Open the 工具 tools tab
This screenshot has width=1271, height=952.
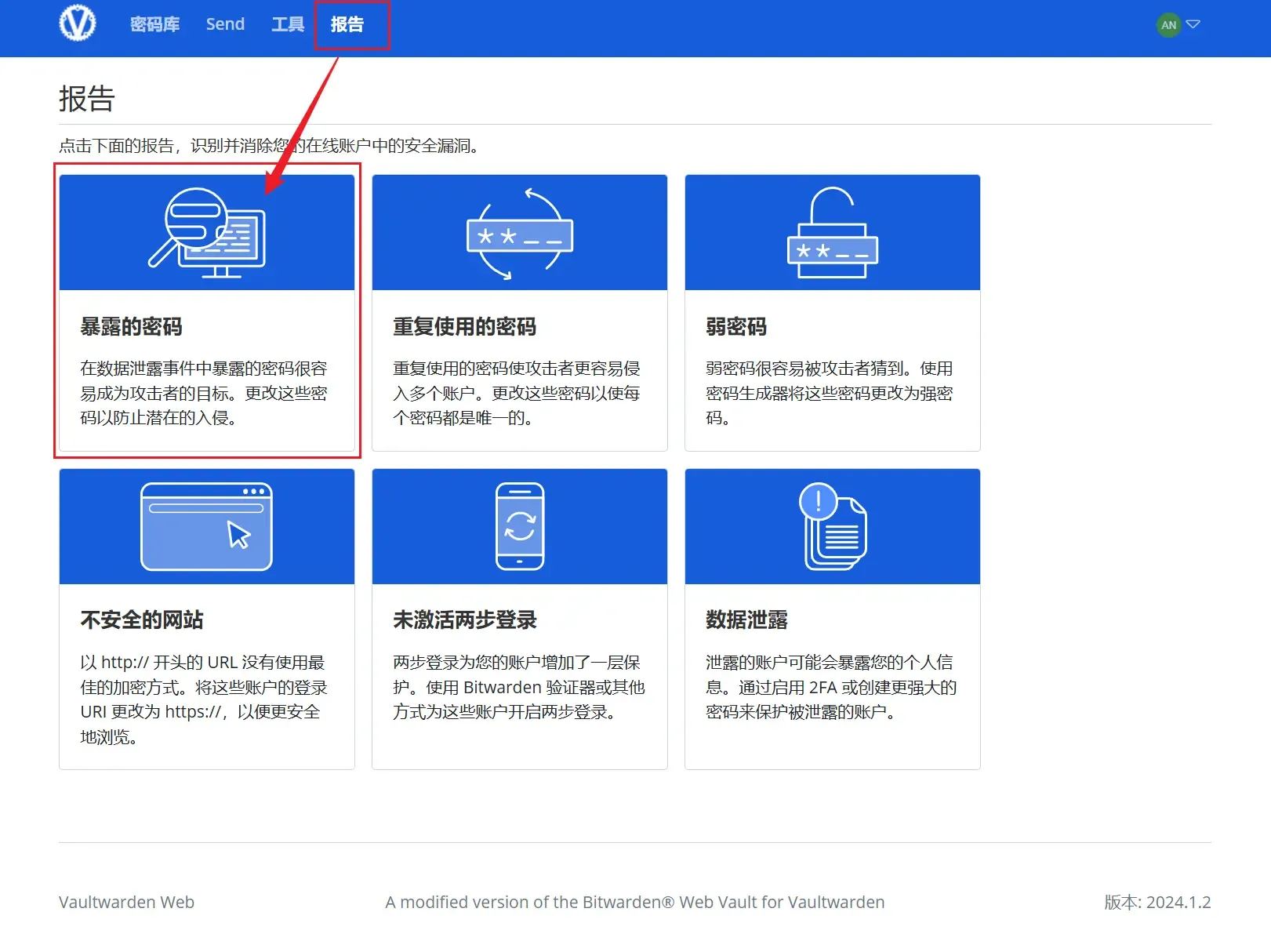coord(288,24)
